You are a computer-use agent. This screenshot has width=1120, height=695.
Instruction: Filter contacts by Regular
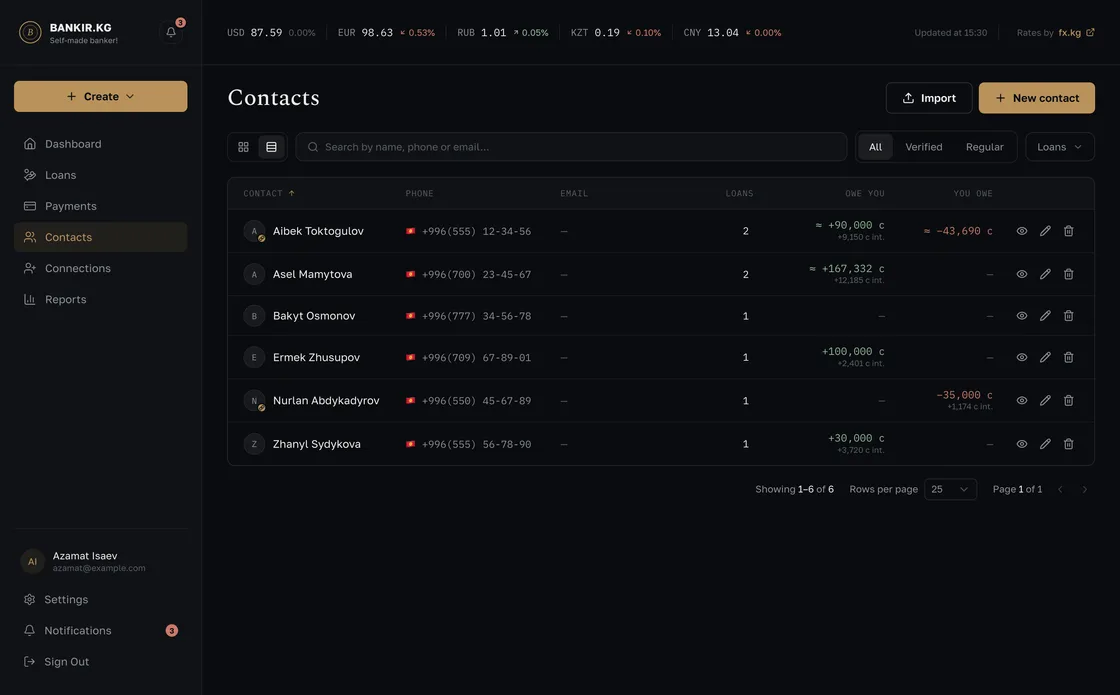(x=984, y=146)
